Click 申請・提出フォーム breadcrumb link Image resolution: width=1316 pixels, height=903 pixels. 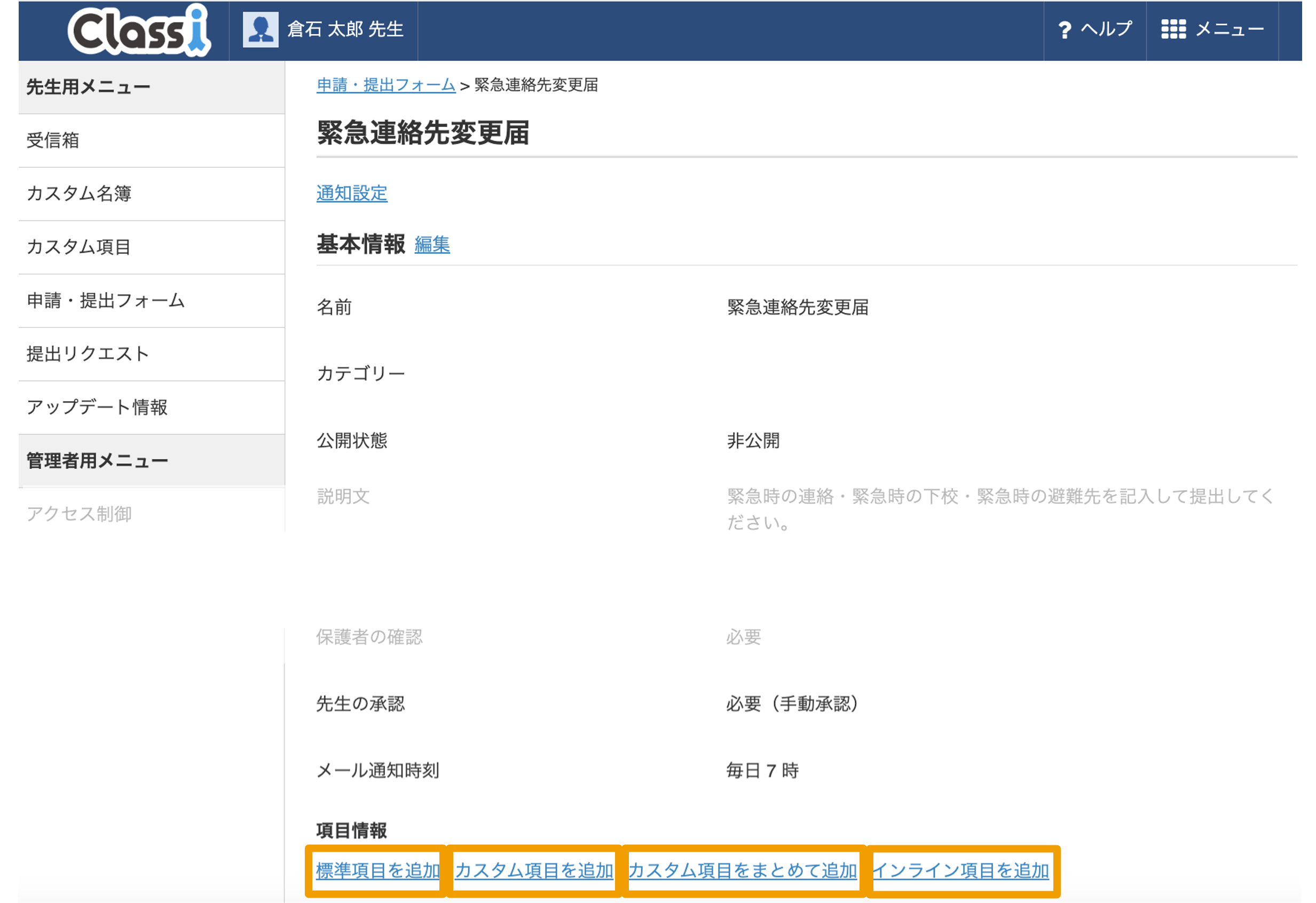click(x=385, y=85)
